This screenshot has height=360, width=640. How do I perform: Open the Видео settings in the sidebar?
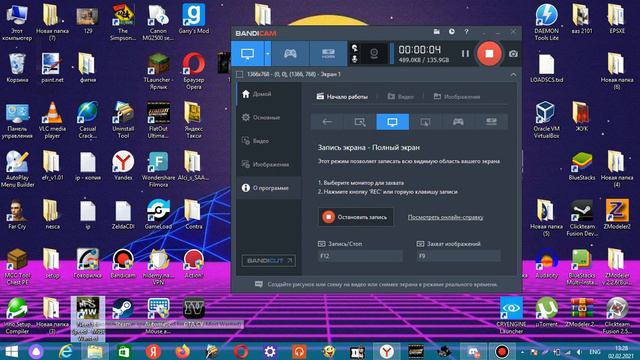(269, 141)
